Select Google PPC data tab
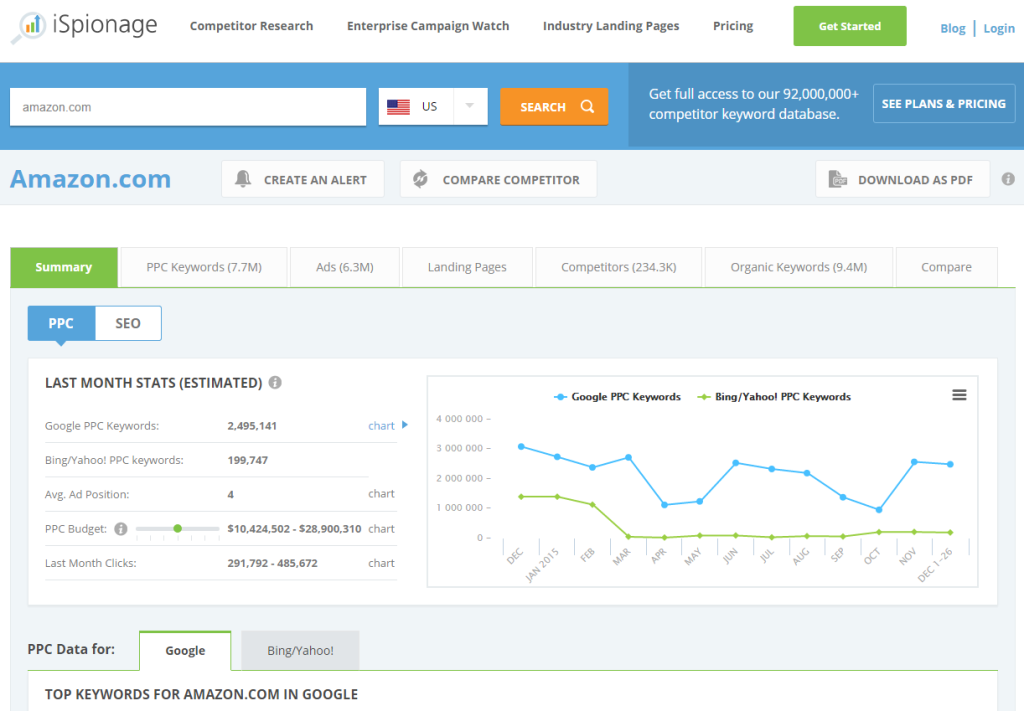This screenshot has width=1024, height=711. pos(185,650)
